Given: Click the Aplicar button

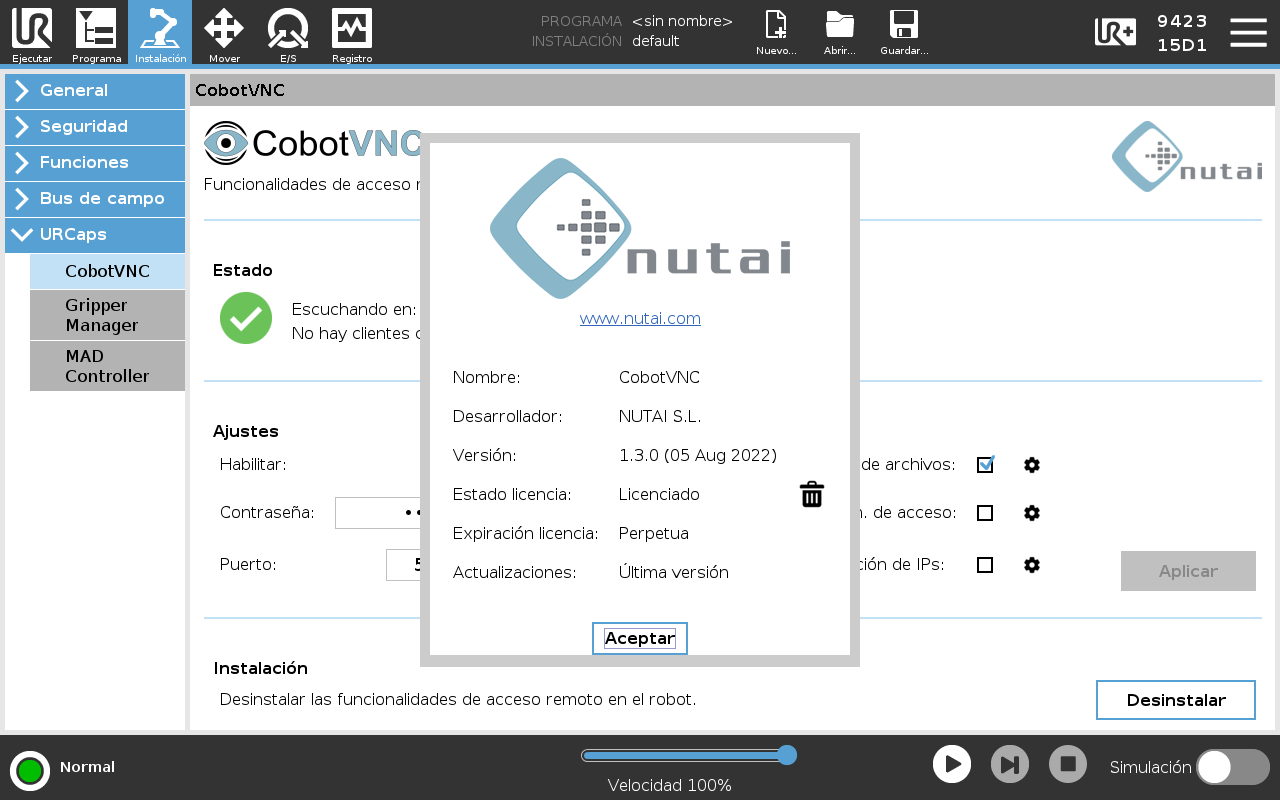Looking at the screenshot, I should tap(1188, 571).
